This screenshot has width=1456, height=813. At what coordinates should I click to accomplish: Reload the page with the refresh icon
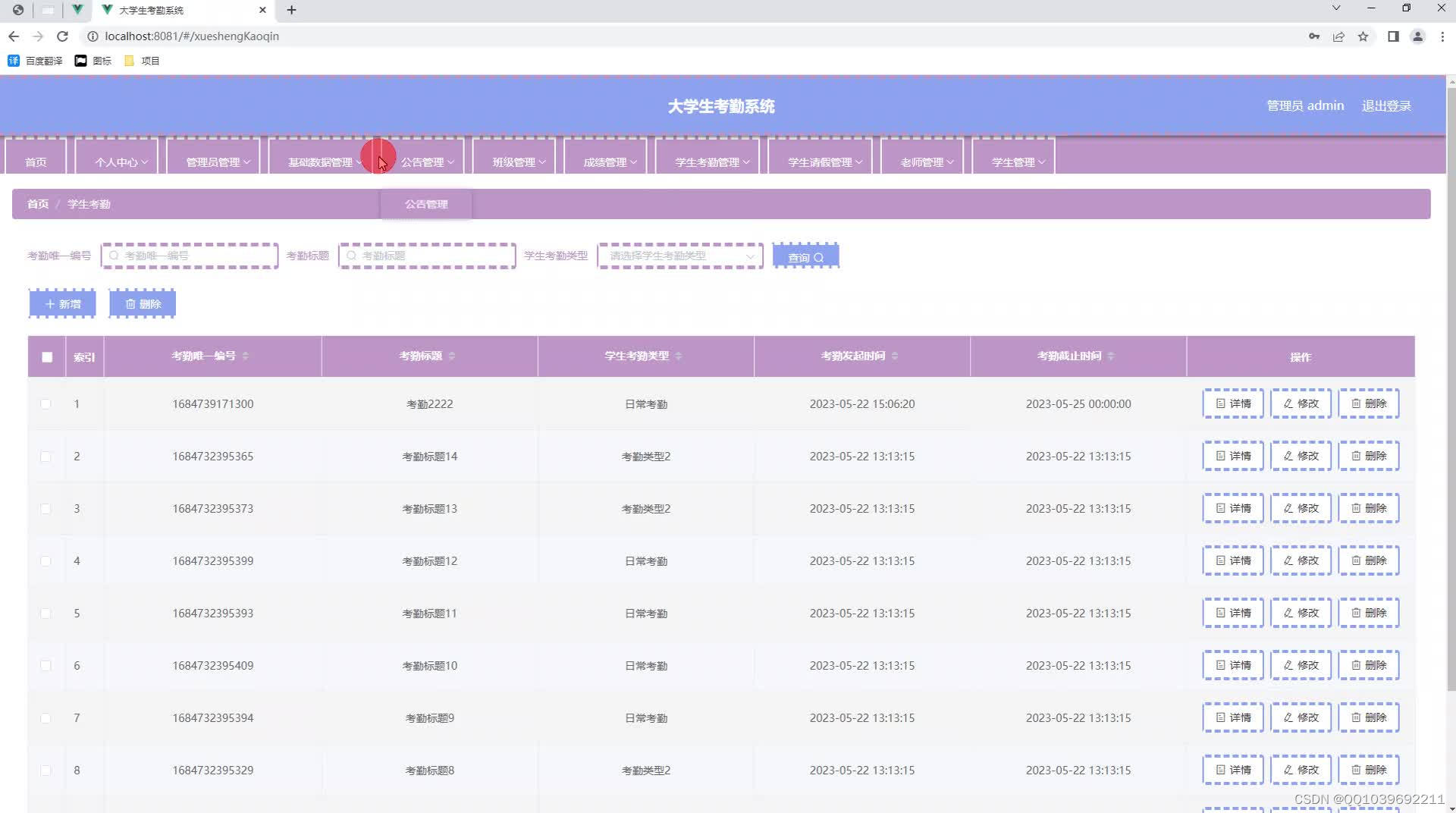(62, 36)
